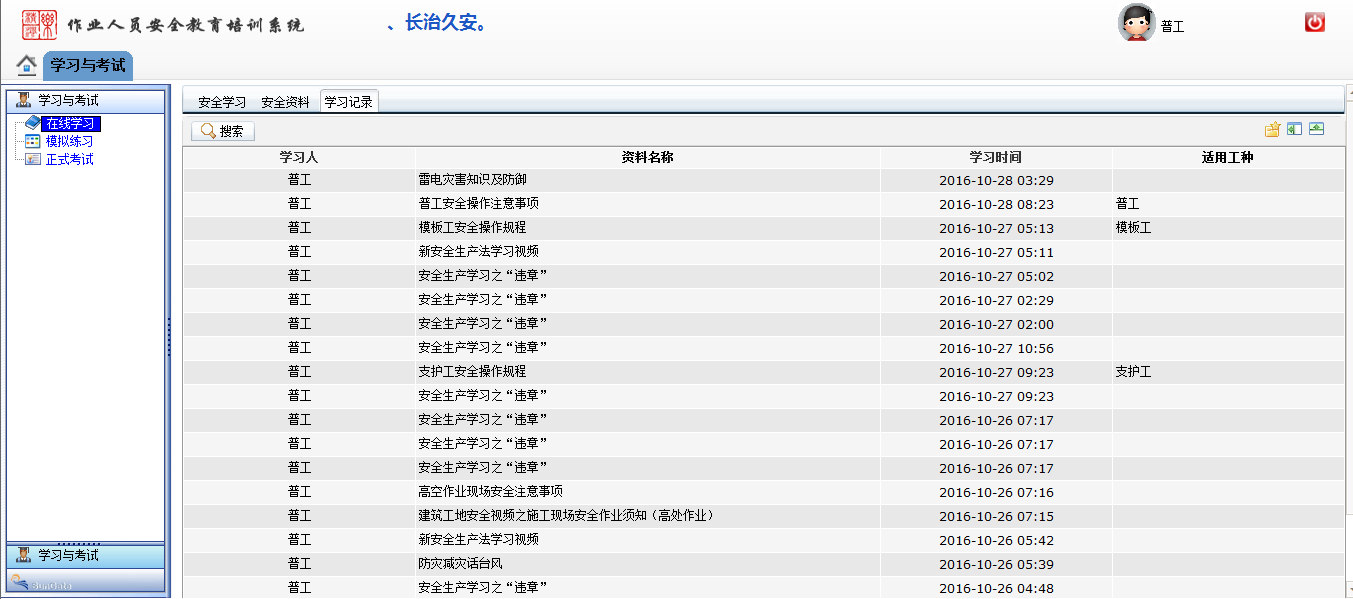This screenshot has width=1353, height=599.
Task: Click the collapse-left panel icon in toolbar
Action: click(1294, 130)
